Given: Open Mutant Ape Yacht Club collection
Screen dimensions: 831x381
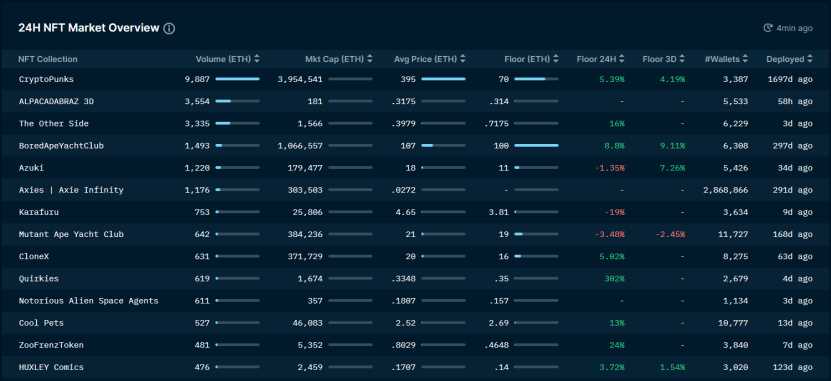Looking at the screenshot, I should [x=71, y=234].
